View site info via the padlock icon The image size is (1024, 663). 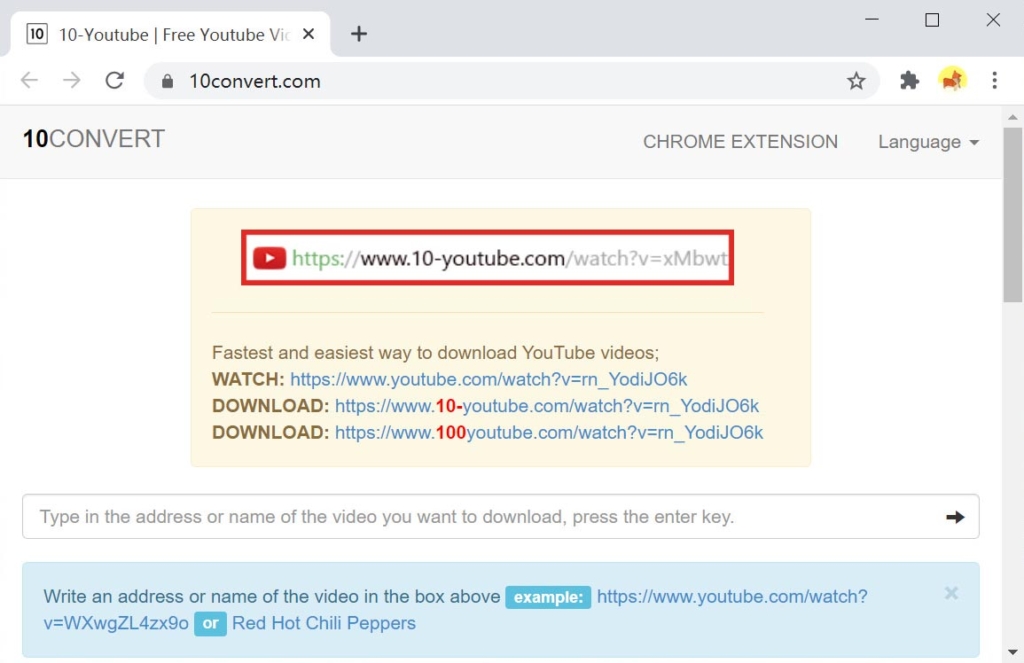coord(168,81)
